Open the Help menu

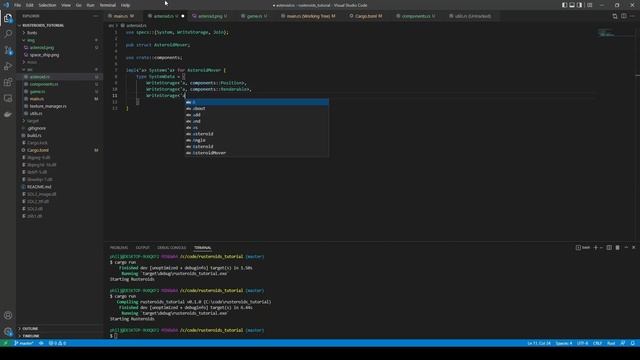pos(125,5)
